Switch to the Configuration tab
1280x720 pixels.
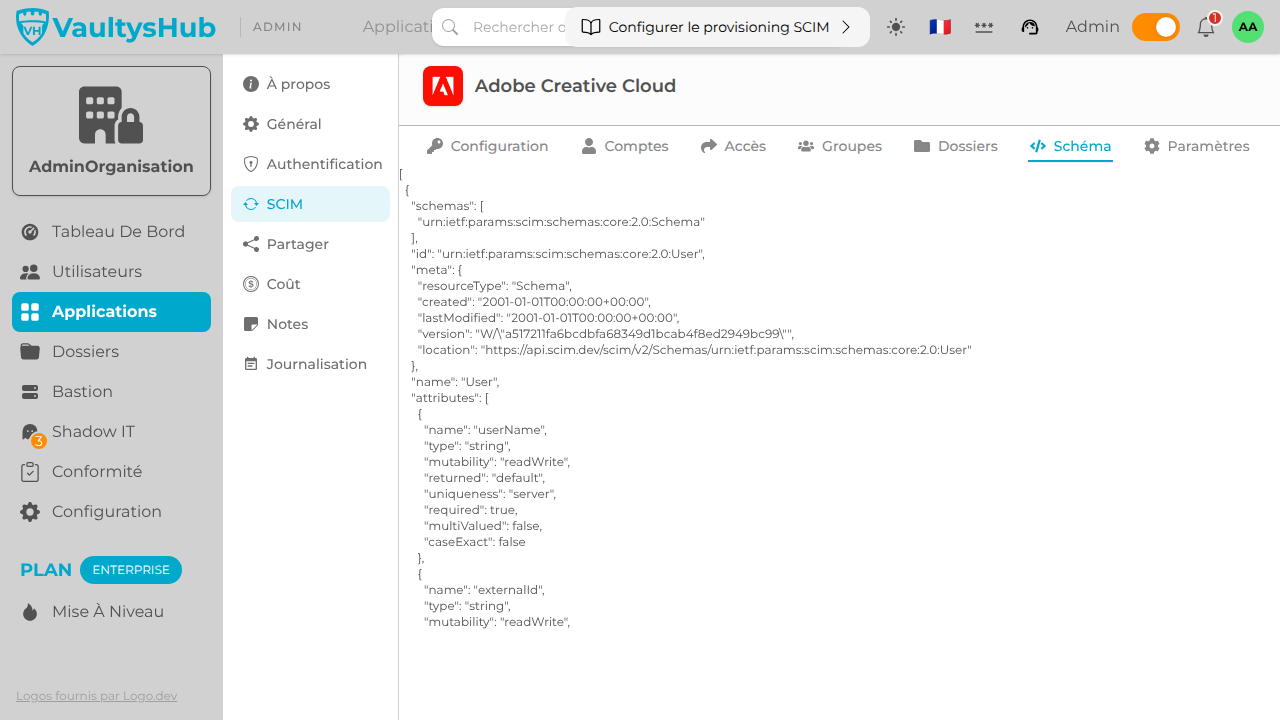(x=487, y=146)
